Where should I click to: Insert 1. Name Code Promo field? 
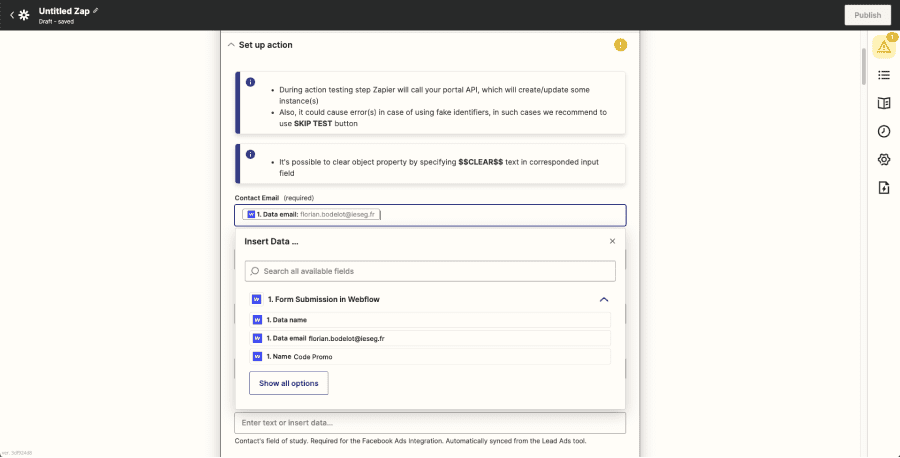click(x=430, y=356)
